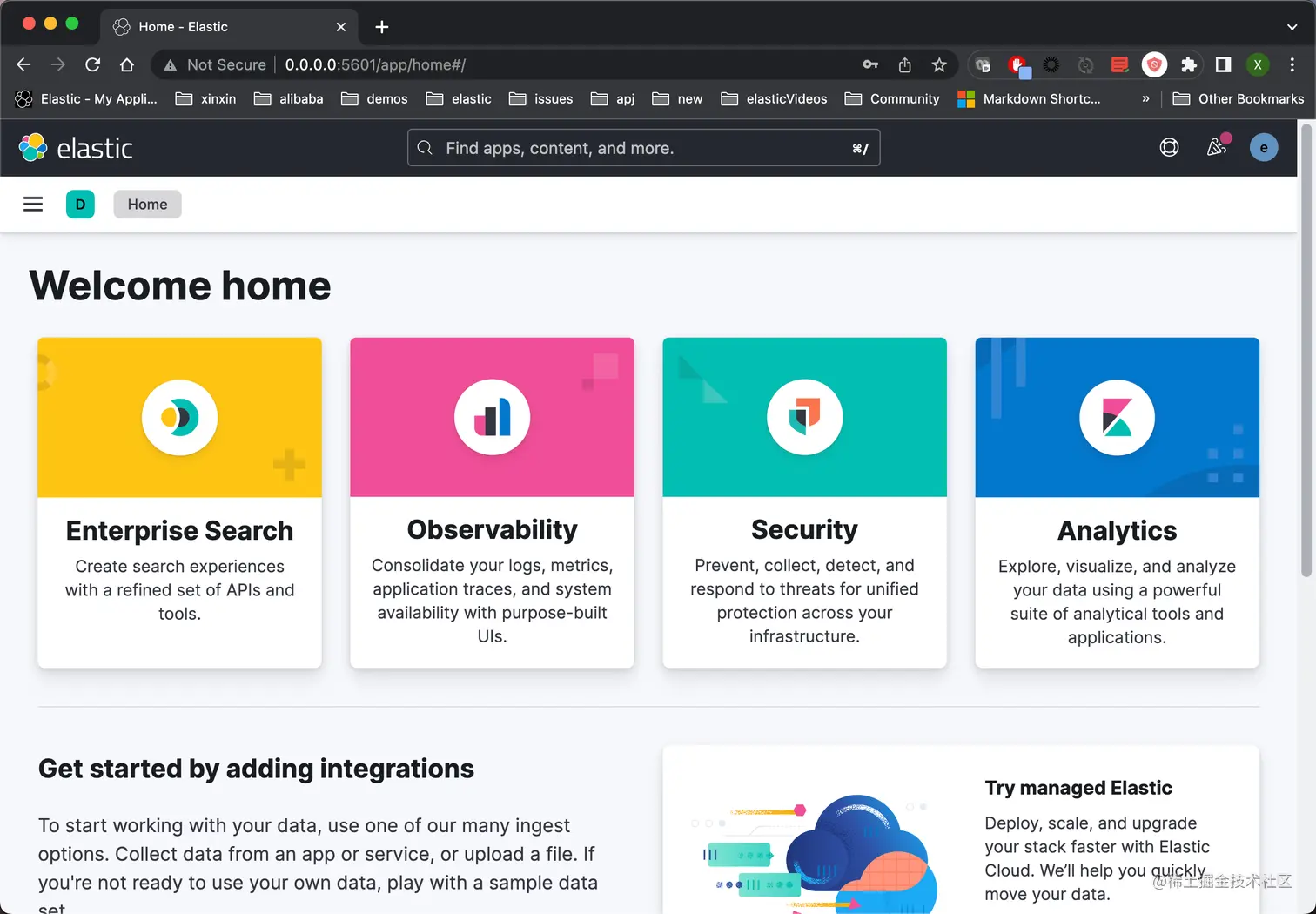
Task: Bookmark this page with the star icon
Action: point(939,64)
